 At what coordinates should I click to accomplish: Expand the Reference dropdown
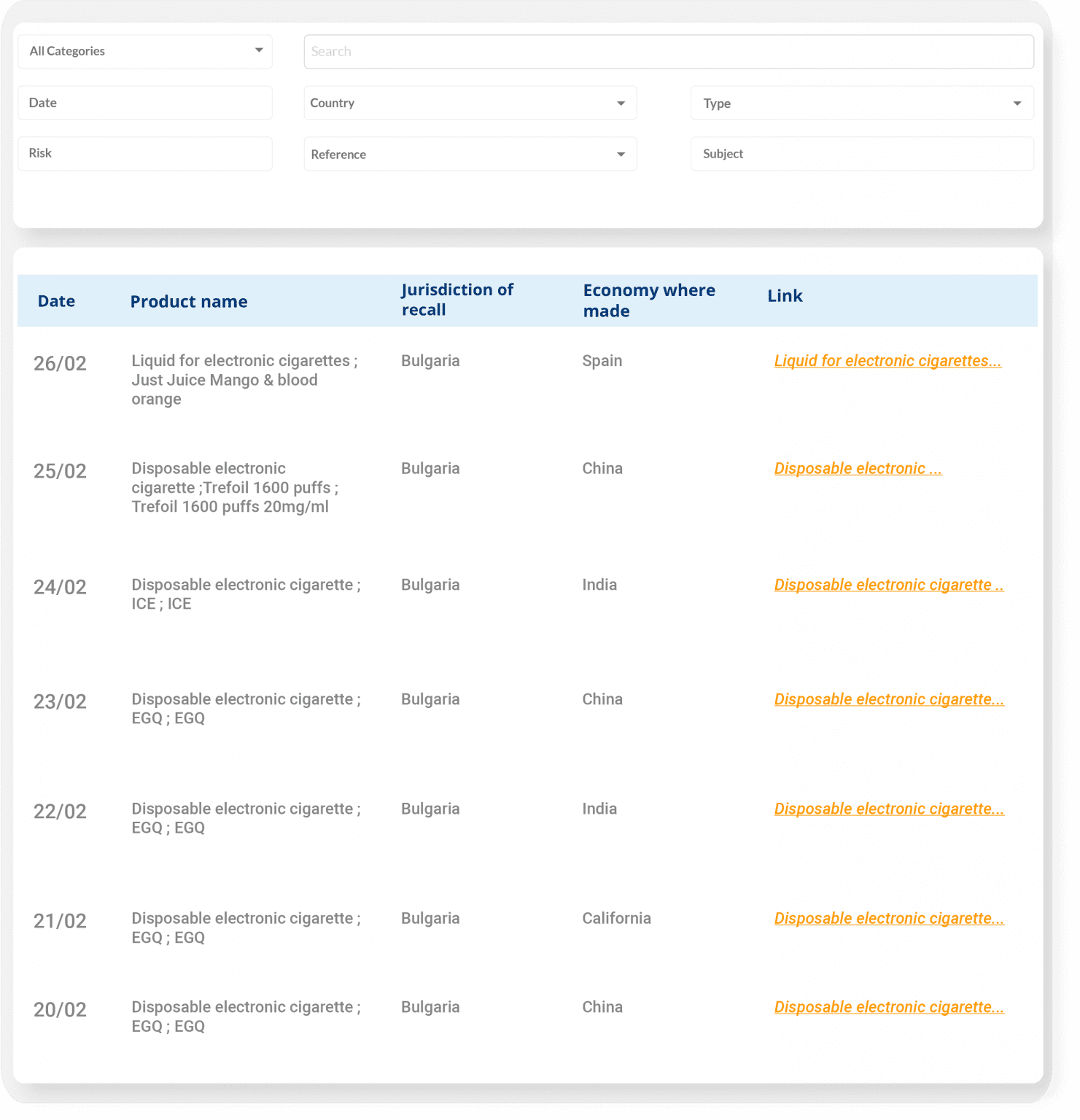pyautogui.click(x=470, y=154)
